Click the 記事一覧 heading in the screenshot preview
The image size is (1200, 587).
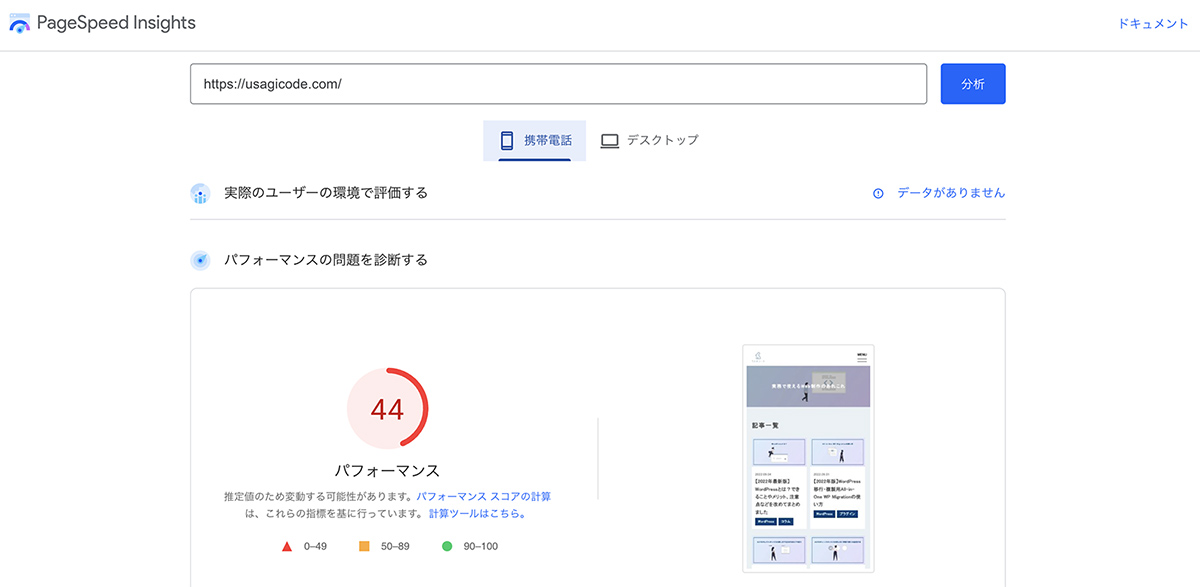click(x=765, y=425)
